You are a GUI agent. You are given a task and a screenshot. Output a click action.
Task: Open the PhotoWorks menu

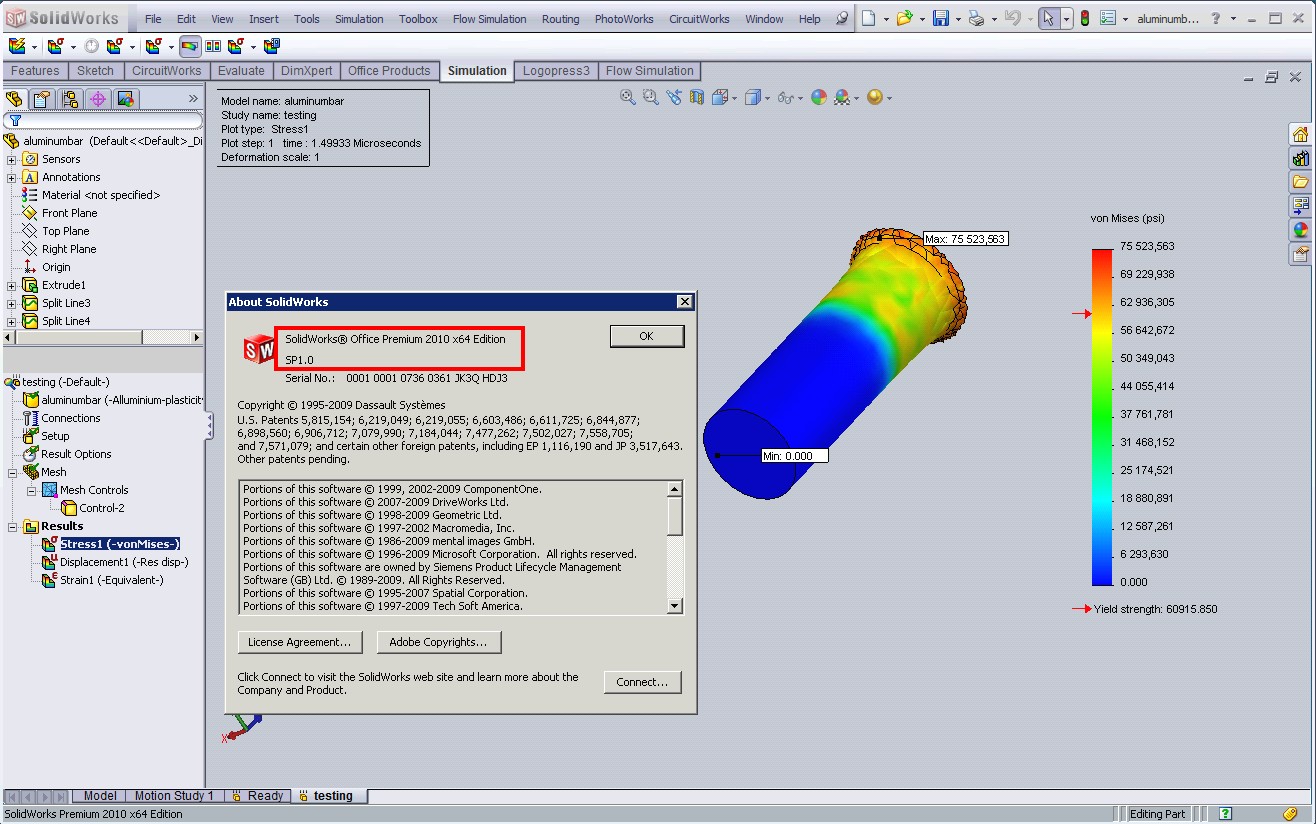coord(624,18)
